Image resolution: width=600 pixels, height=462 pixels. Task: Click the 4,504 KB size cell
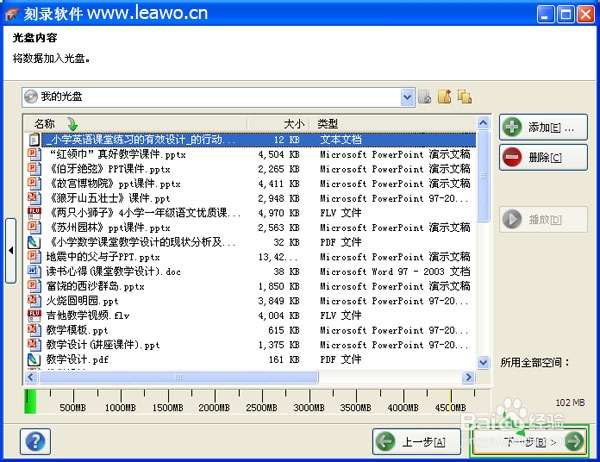point(279,155)
